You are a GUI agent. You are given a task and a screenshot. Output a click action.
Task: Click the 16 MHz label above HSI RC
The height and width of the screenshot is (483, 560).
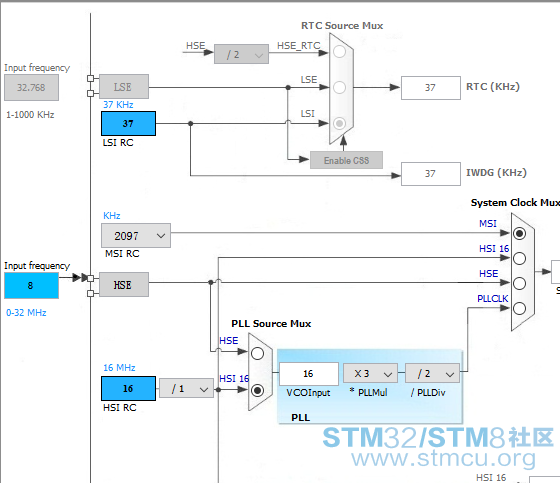pos(119,368)
